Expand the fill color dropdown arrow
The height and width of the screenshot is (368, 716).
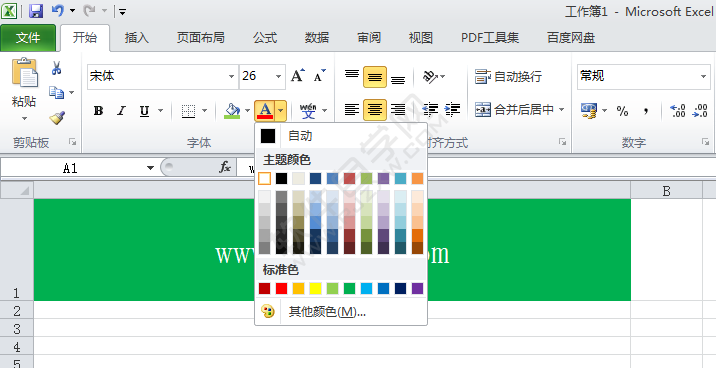(x=247, y=110)
